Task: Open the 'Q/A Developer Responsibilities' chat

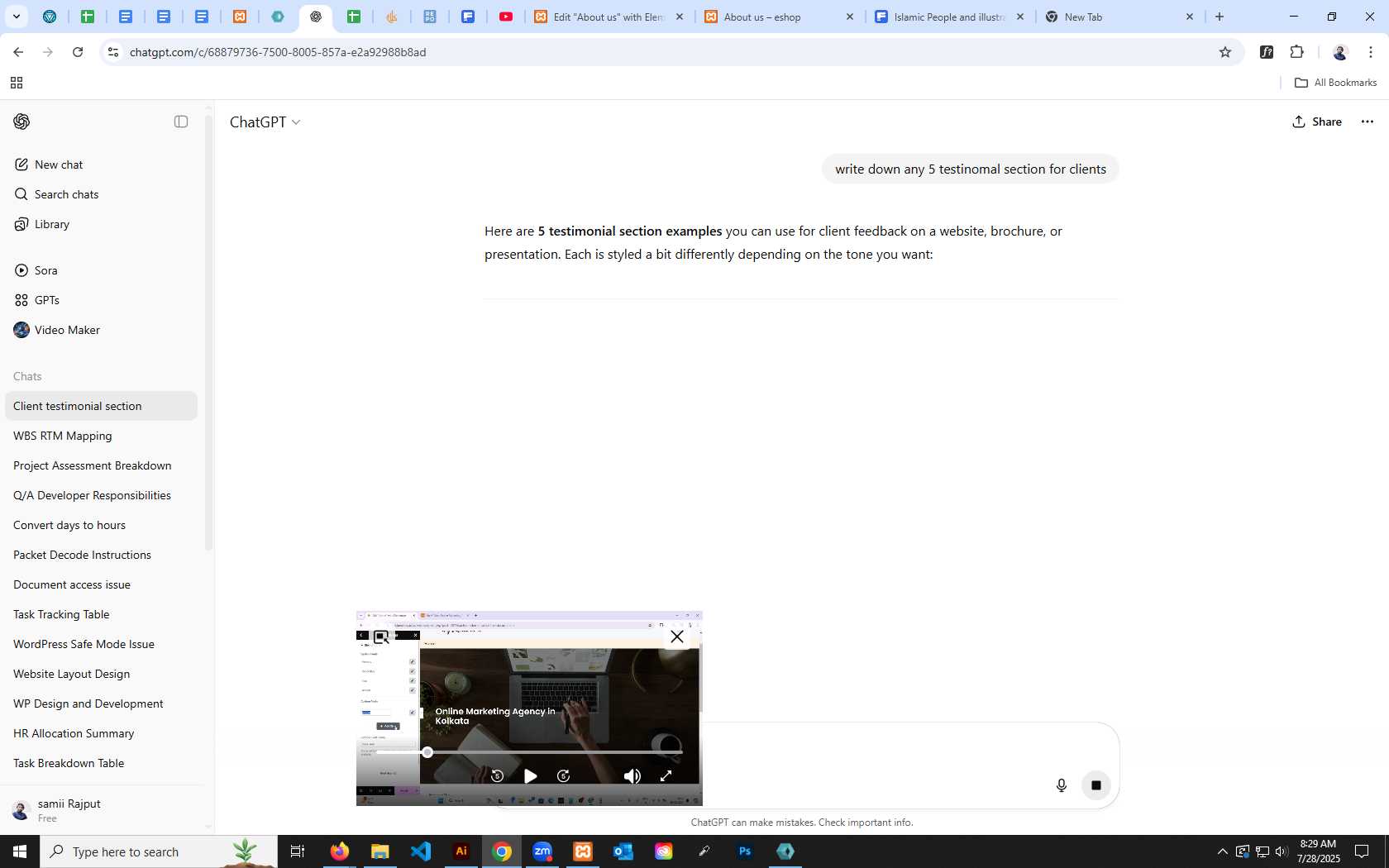Action: tap(101, 495)
